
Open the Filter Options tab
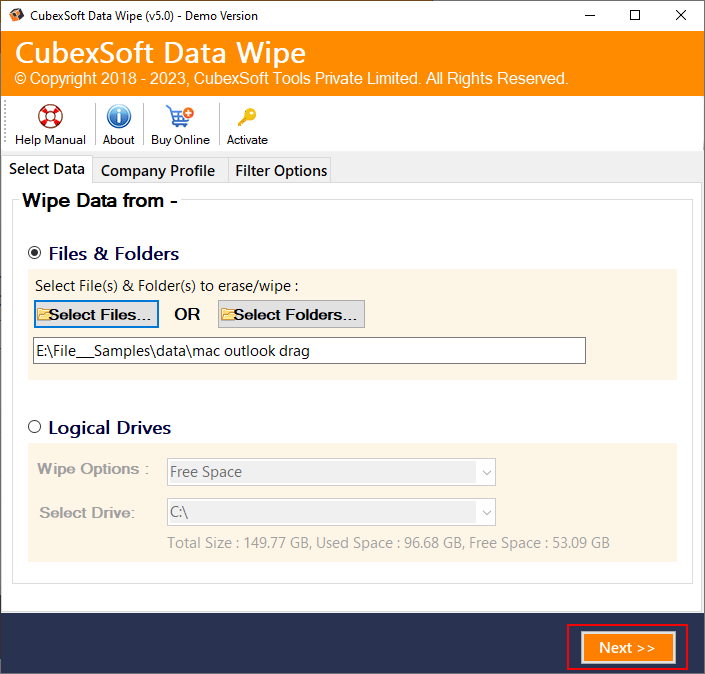(x=281, y=170)
